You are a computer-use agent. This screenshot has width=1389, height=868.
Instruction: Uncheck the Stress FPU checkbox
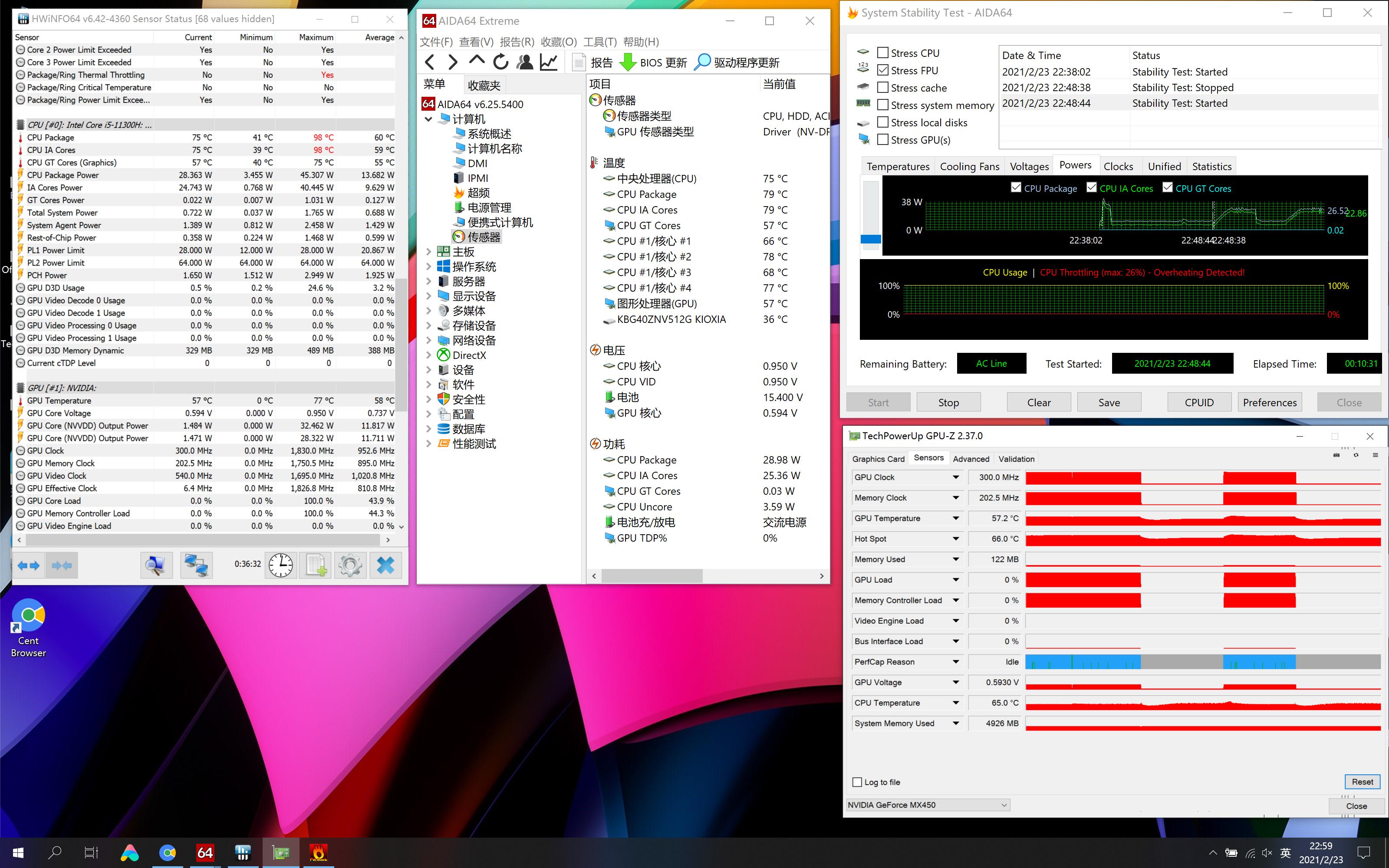(x=883, y=70)
